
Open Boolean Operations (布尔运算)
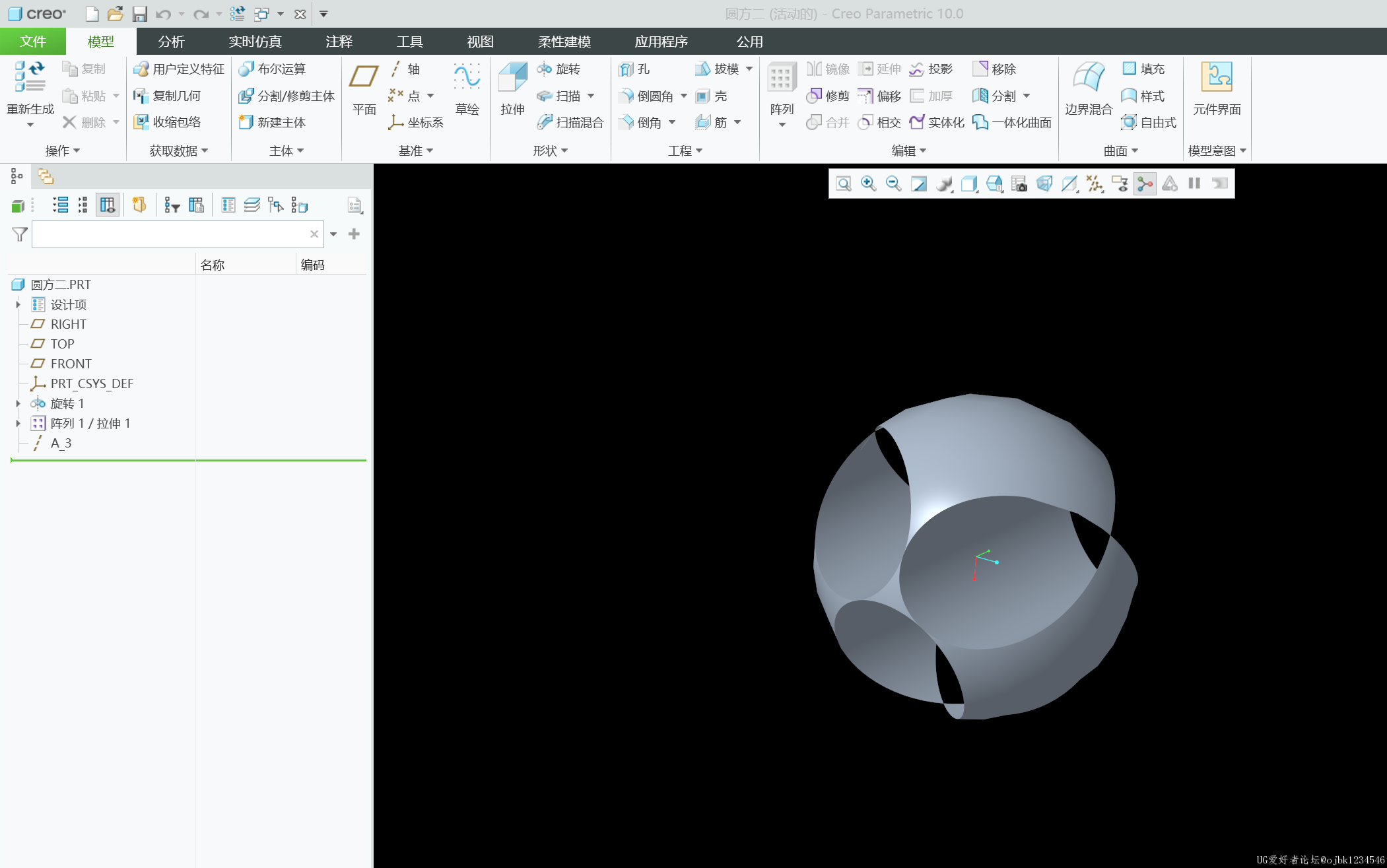(272, 69)
